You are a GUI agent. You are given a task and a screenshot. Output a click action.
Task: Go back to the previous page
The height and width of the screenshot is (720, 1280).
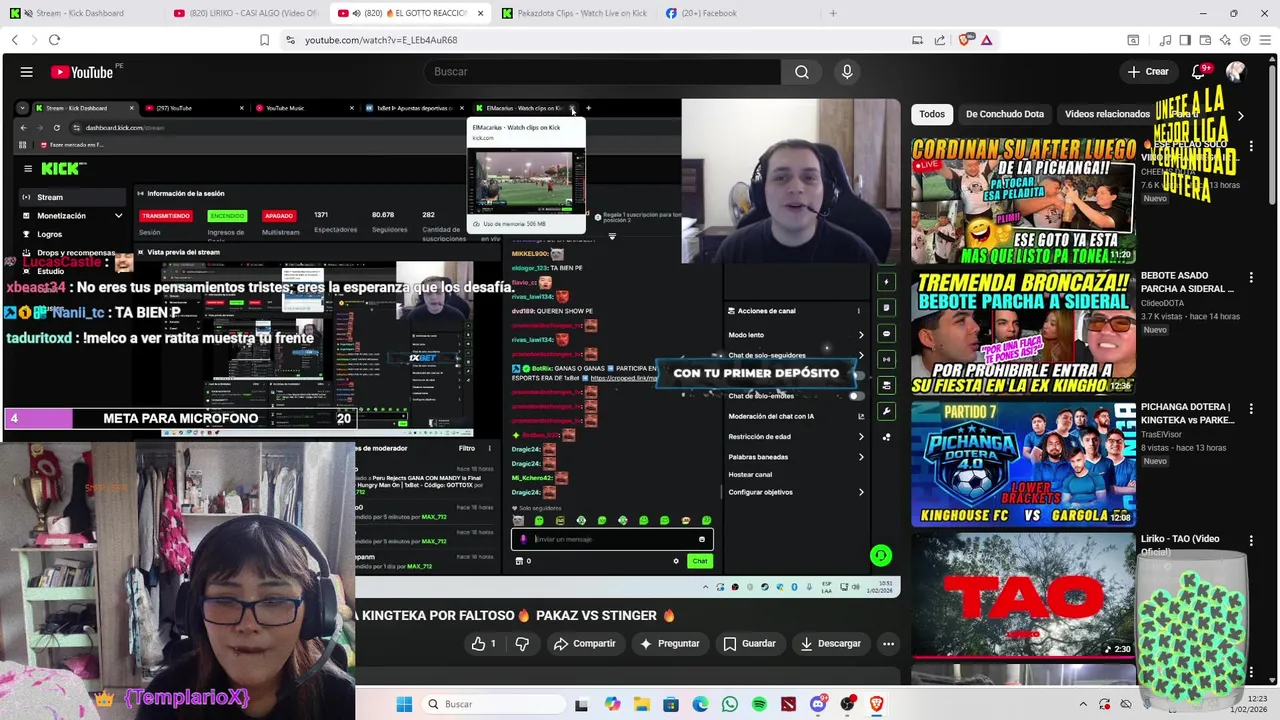click(14, 40)
